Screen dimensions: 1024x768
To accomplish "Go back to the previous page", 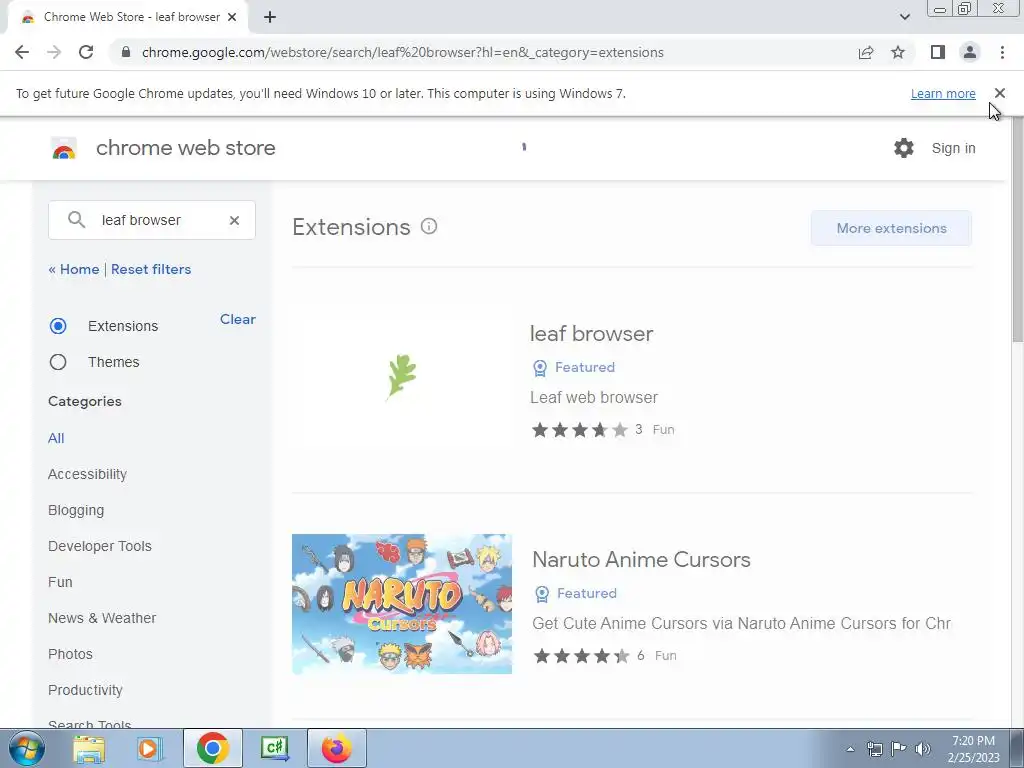I will (x=22, y=52).
